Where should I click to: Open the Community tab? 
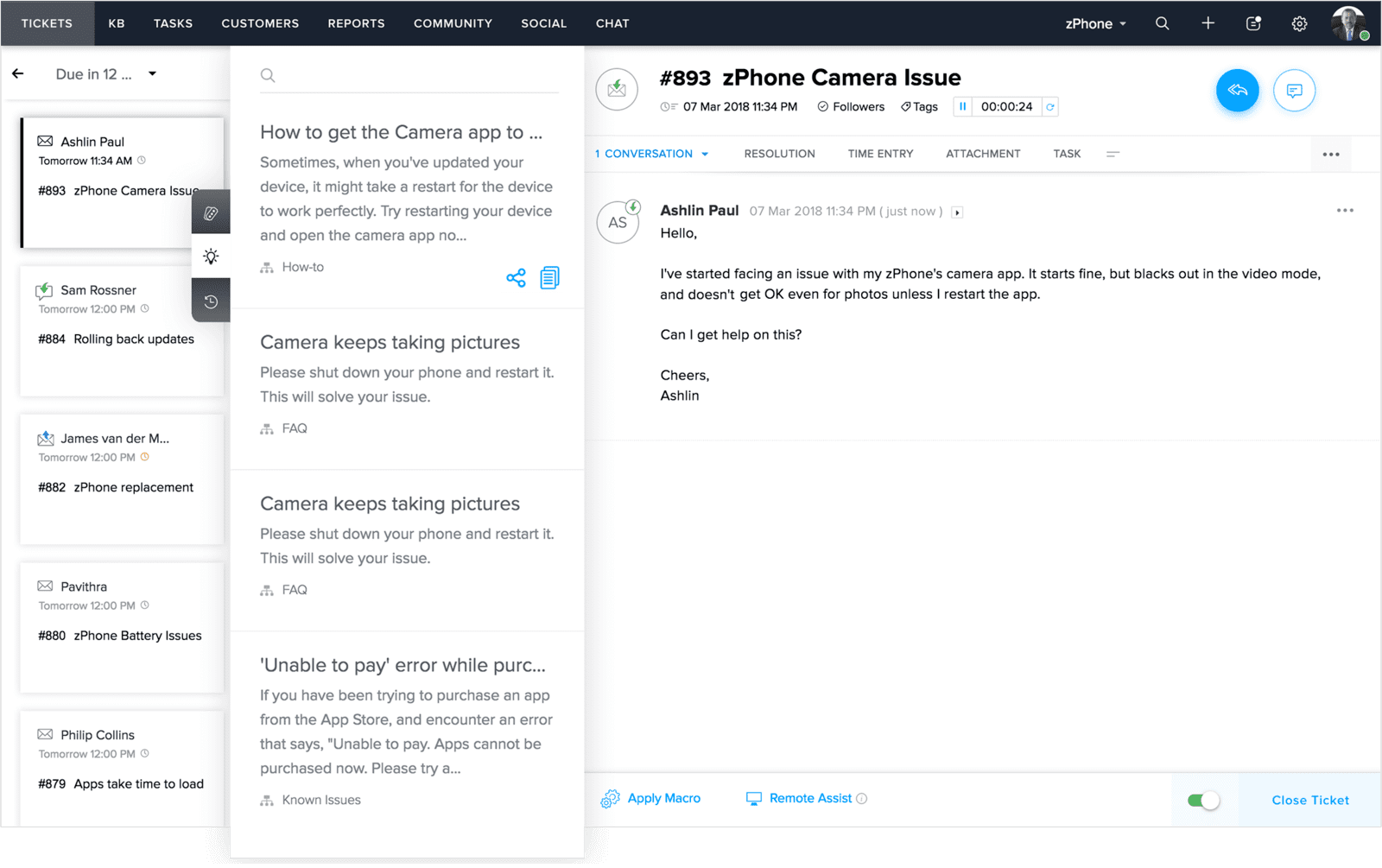[x=453, y=23]
